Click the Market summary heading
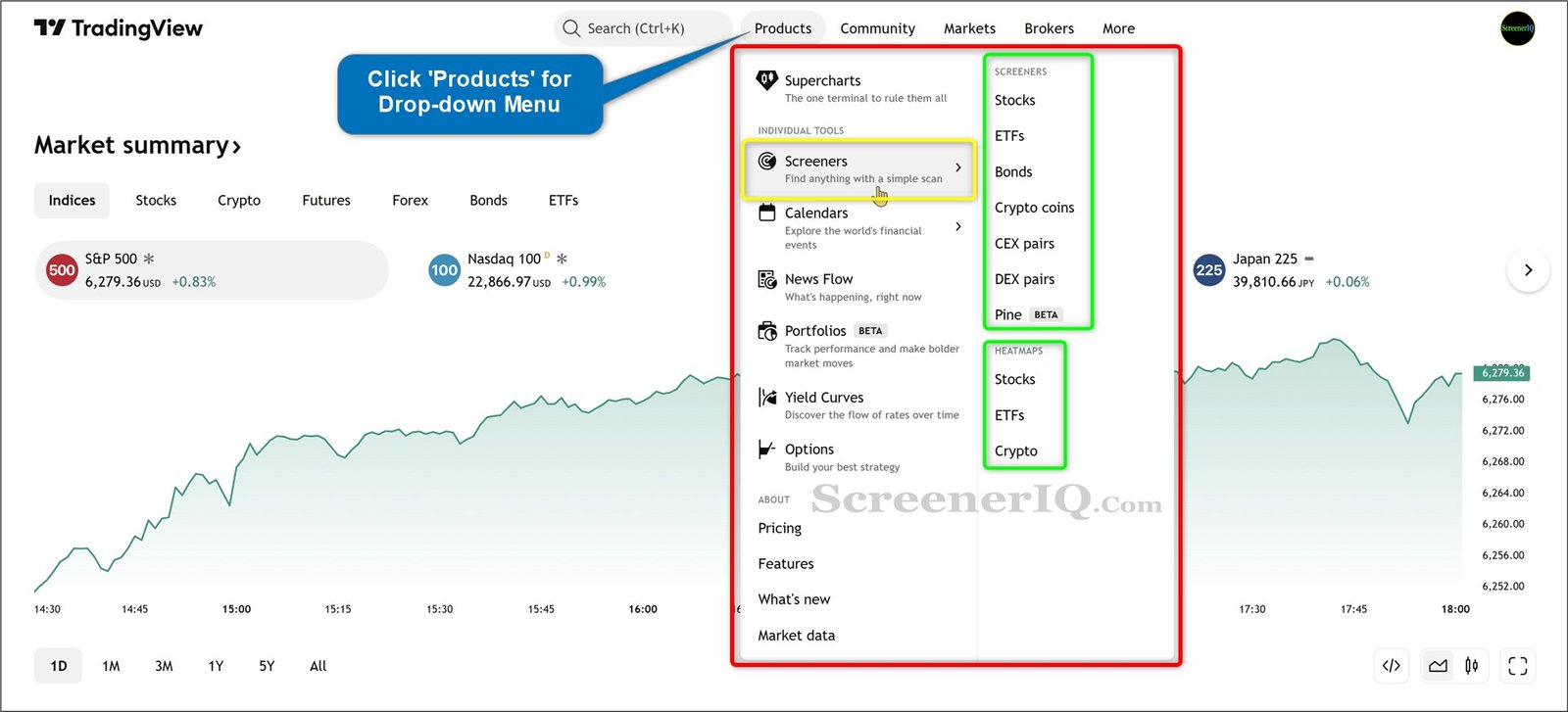 click(131, 146)
